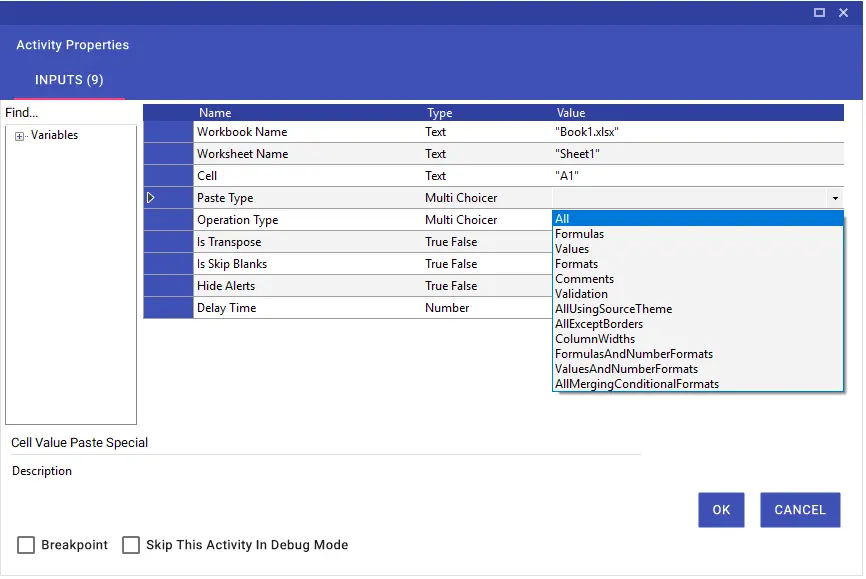This screenshot has height=579, width=866.
Task: Confirm with the OK button
Action: [721, 510]
